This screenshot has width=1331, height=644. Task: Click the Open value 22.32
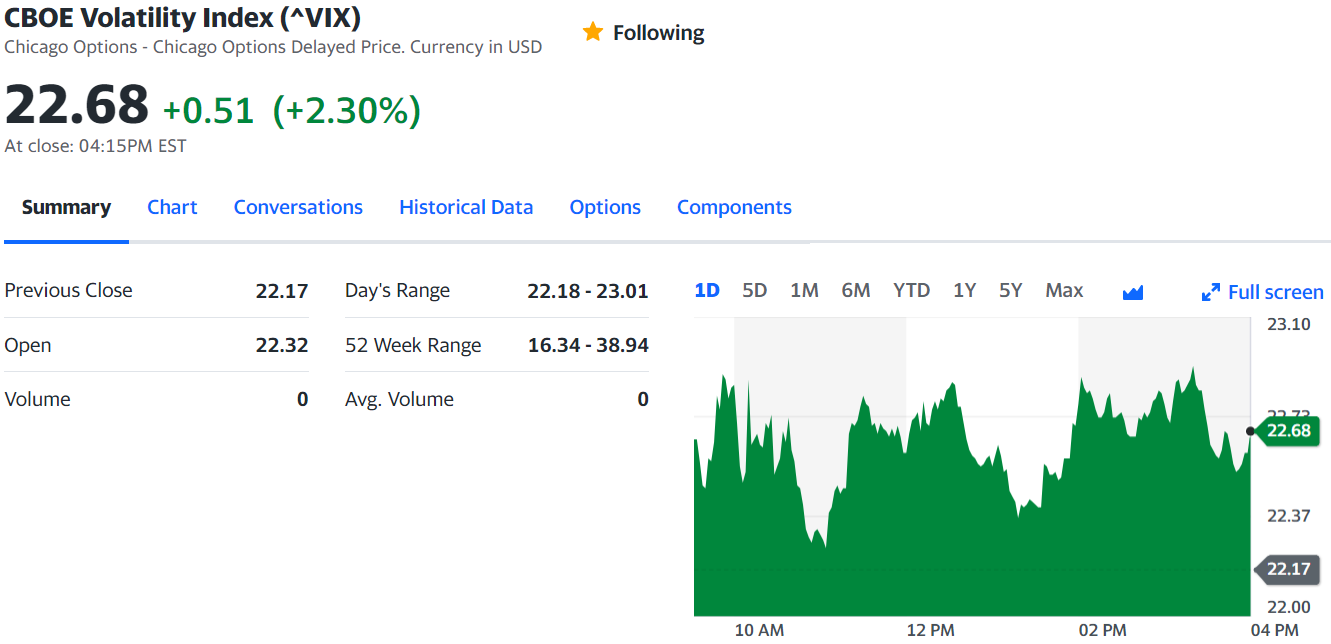282,345
